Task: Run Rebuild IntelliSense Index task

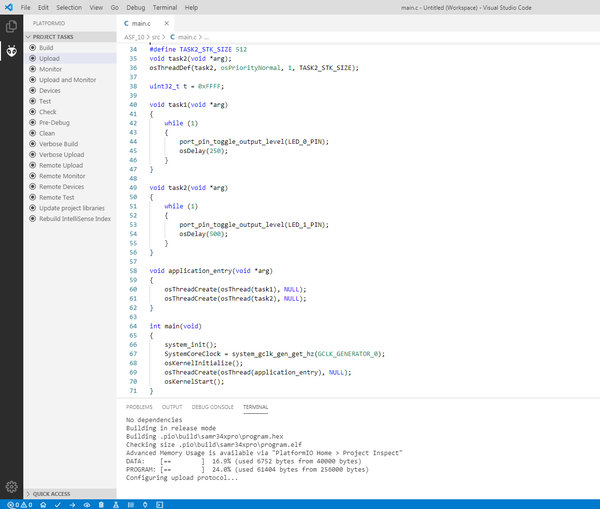Action: tap(70, 219)
